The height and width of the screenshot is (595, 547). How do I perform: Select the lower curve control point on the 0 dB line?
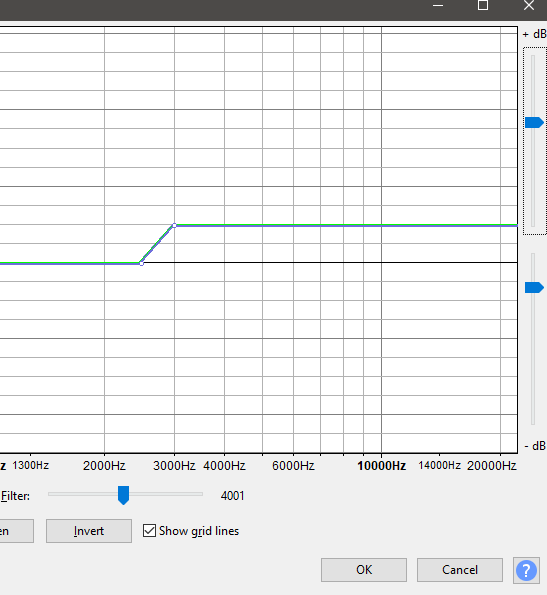(x=141, y=263)
